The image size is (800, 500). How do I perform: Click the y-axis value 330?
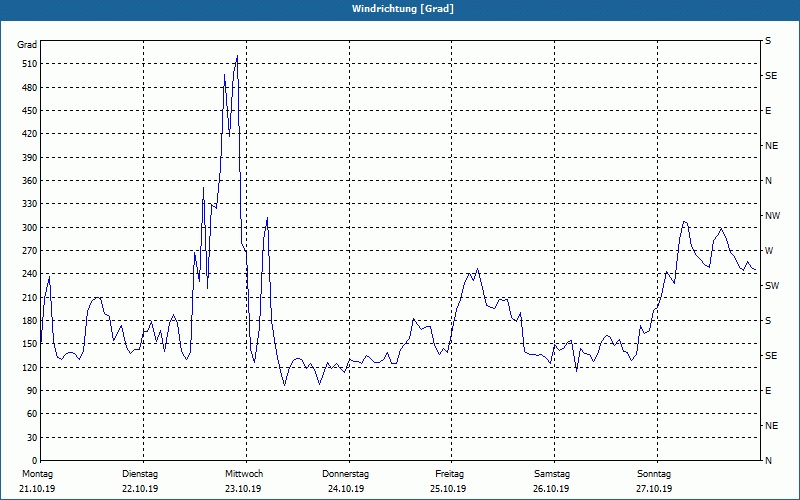tap(31, 204)
